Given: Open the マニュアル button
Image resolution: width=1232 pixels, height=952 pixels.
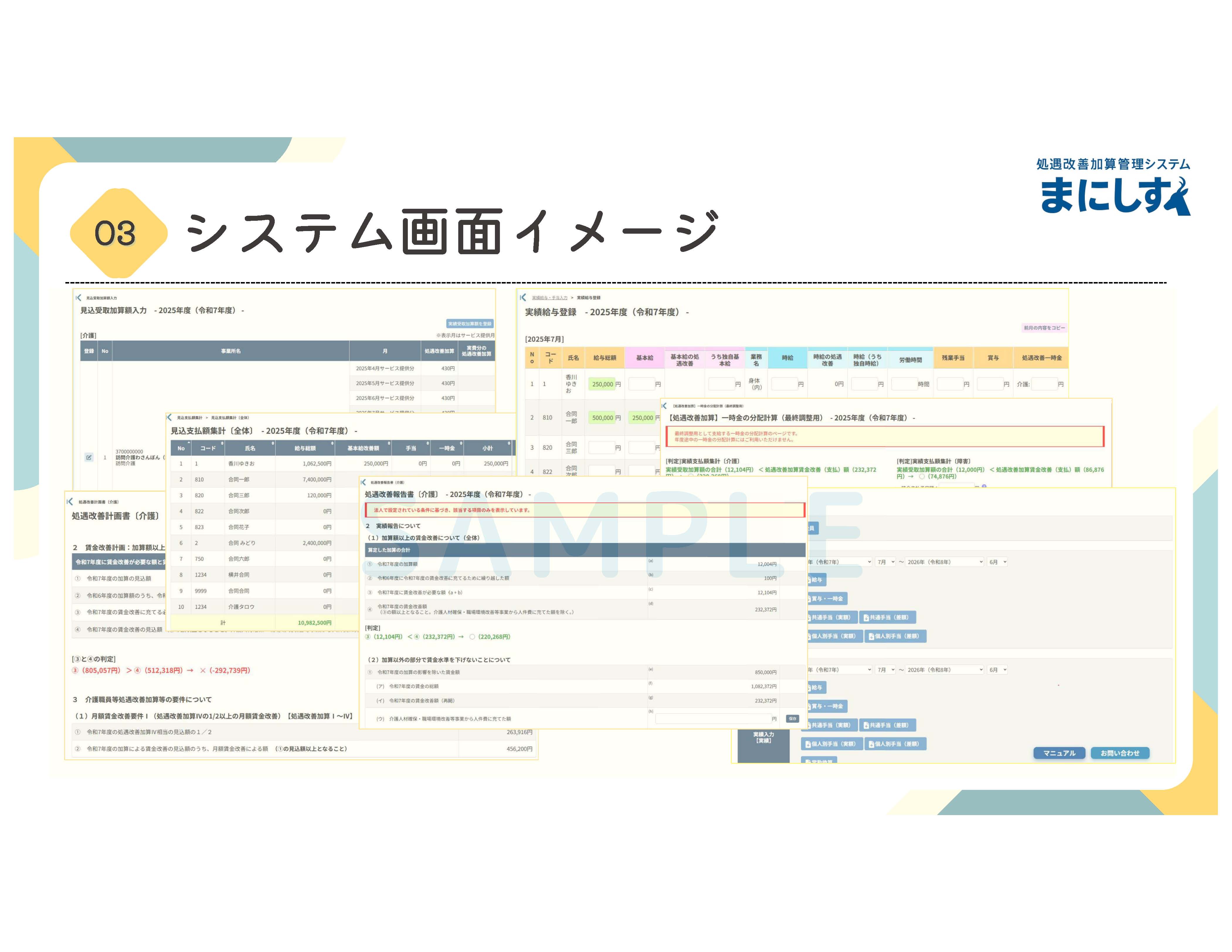Looking at the screenshot, I should (1059, 753).
